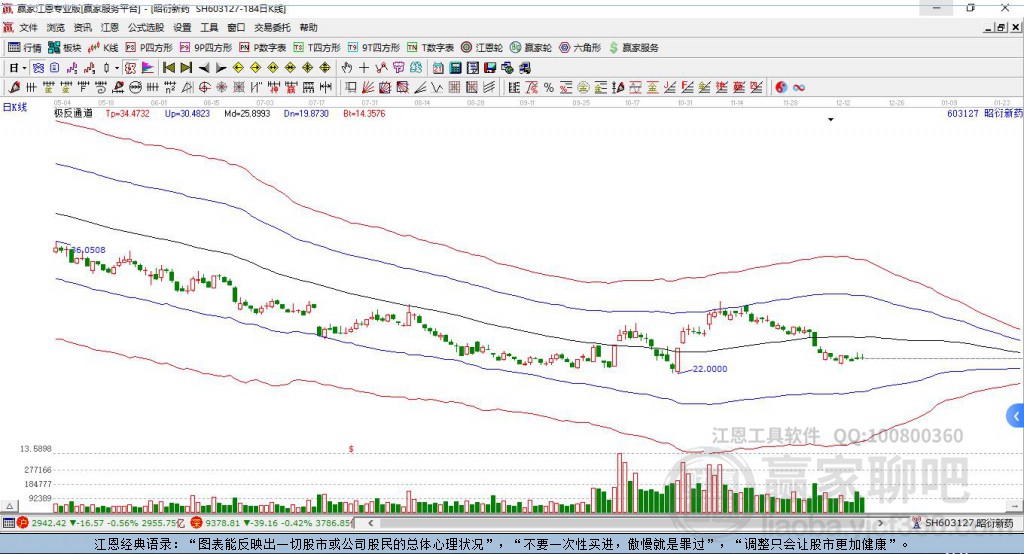Open the P数字表 tool

[x=263, y=48]
